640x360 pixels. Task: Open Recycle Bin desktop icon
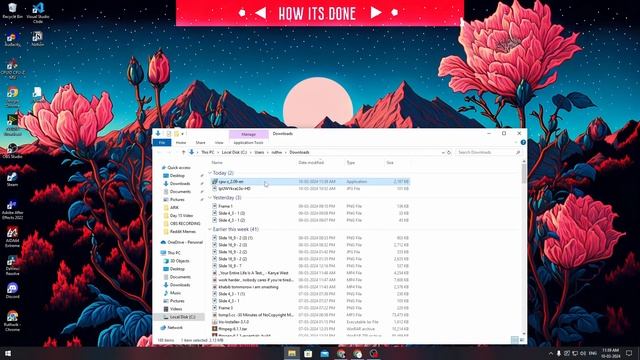point(12,11)
